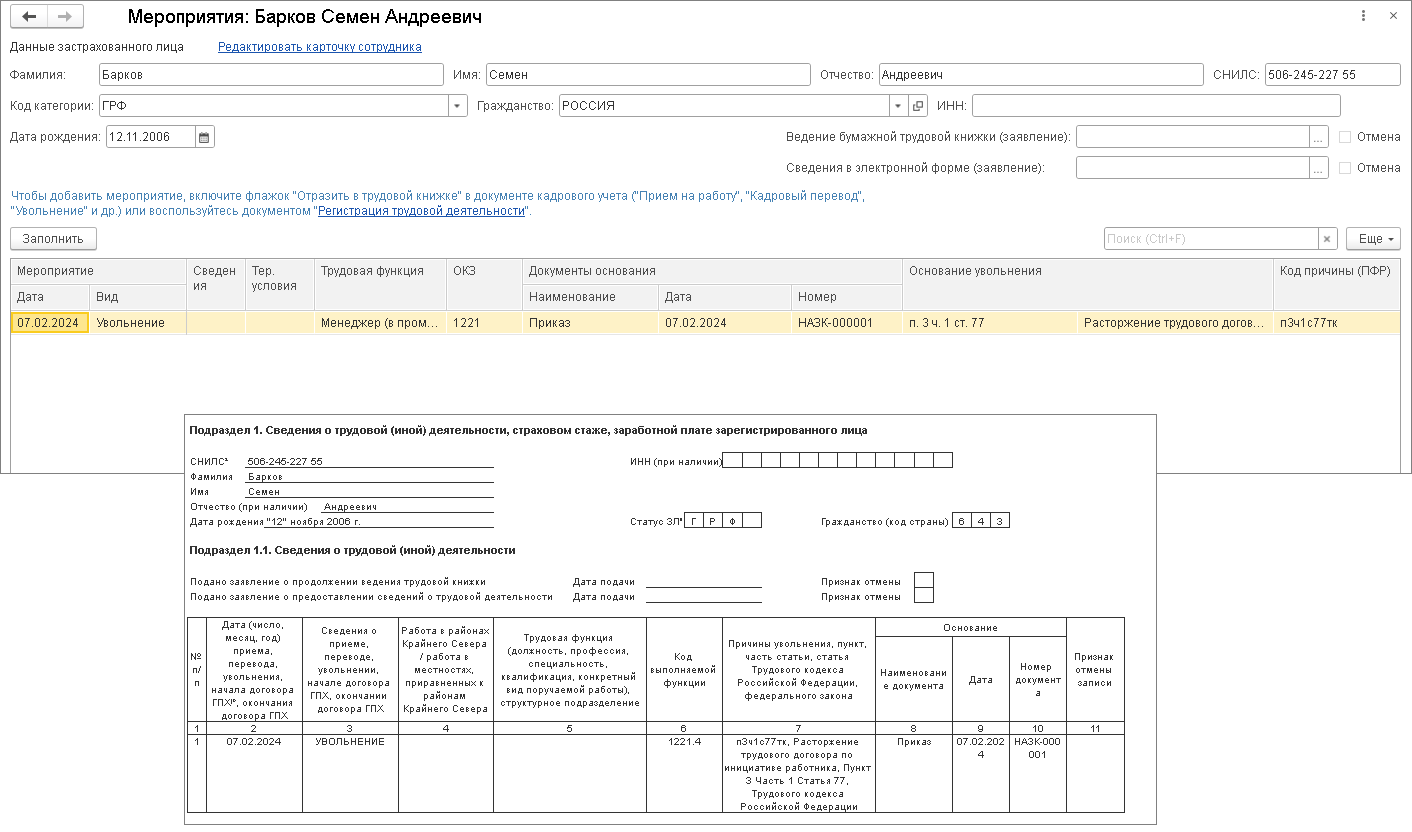Select the event date cell 07.02.2024
The height and width of the screenshot is (832, 1412).
pos(50,322)
